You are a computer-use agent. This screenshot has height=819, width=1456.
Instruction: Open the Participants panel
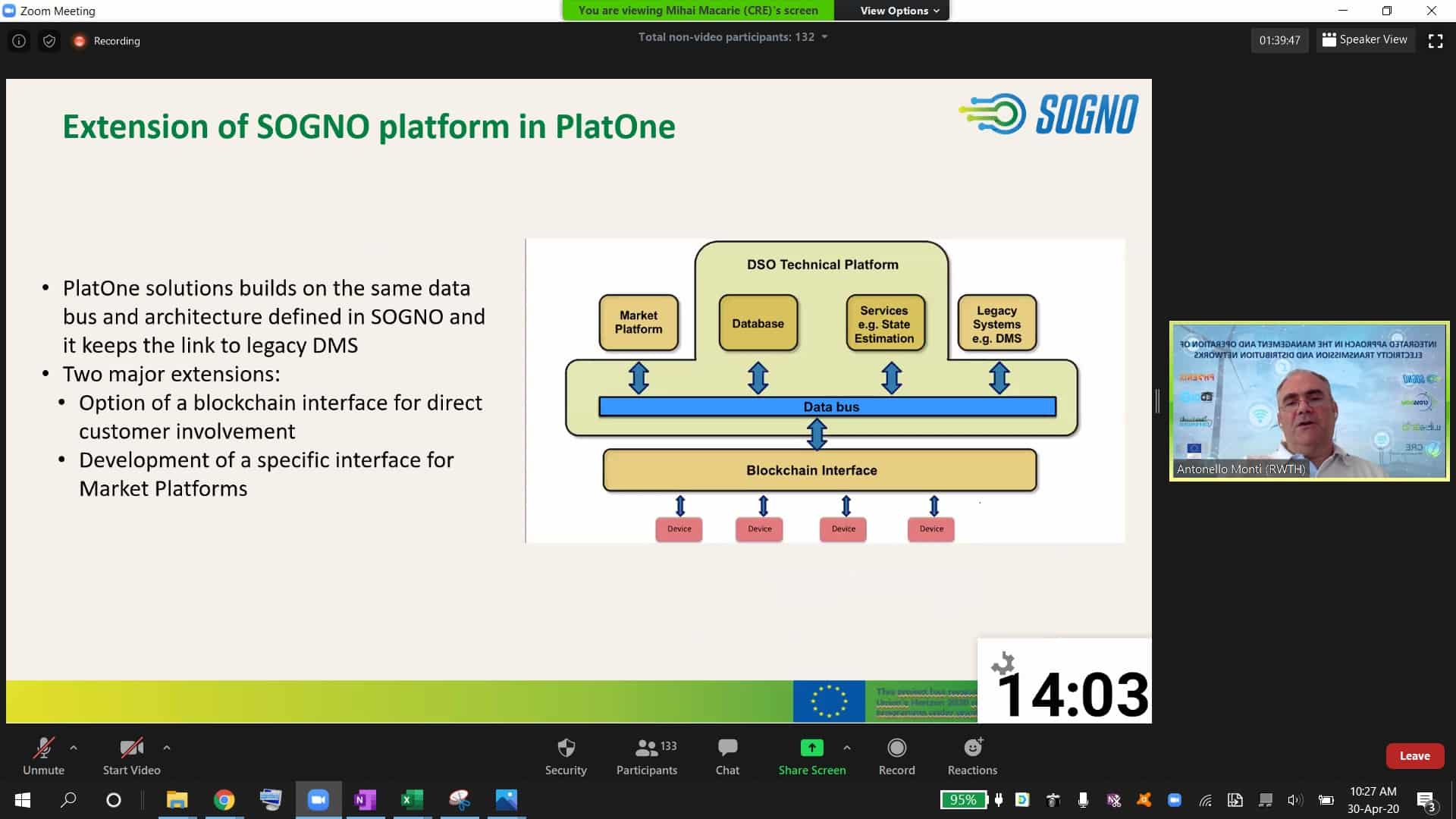647,756
